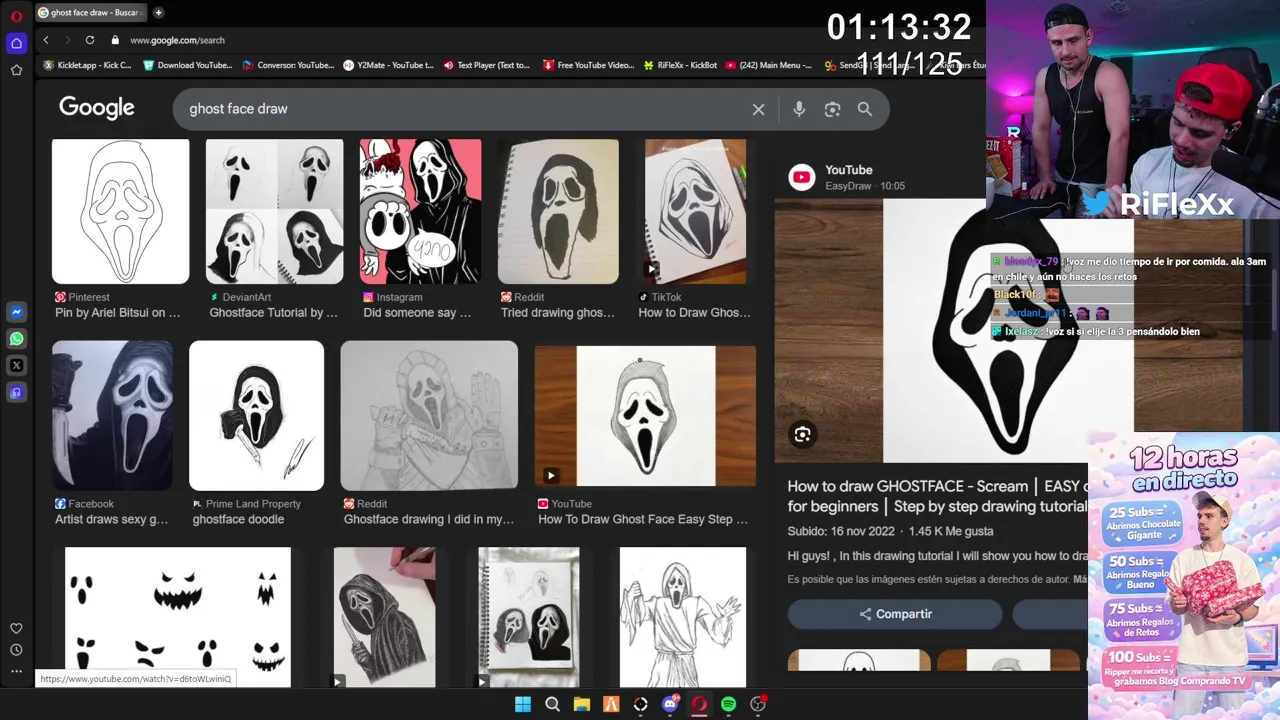Image resolution: width=1280 pixels, height=720 pixels.
Task: Open DeviantArt Ghostface Tutorial thumbnail
Action: click(x=274, y=211)
